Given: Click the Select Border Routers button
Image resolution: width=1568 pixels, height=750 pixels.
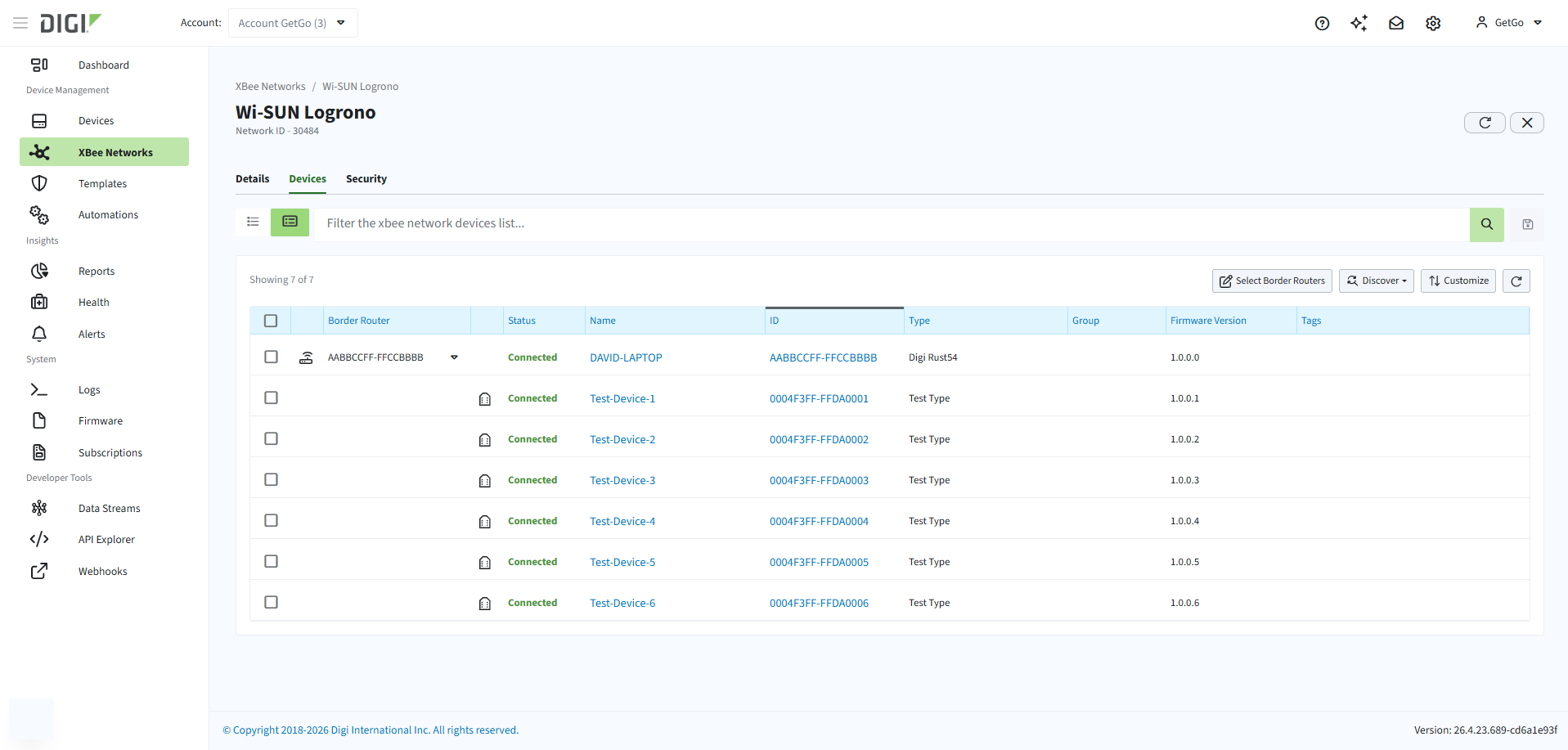Looking at the screenshot, I should pyautogui.click(x=1272, y=281).
